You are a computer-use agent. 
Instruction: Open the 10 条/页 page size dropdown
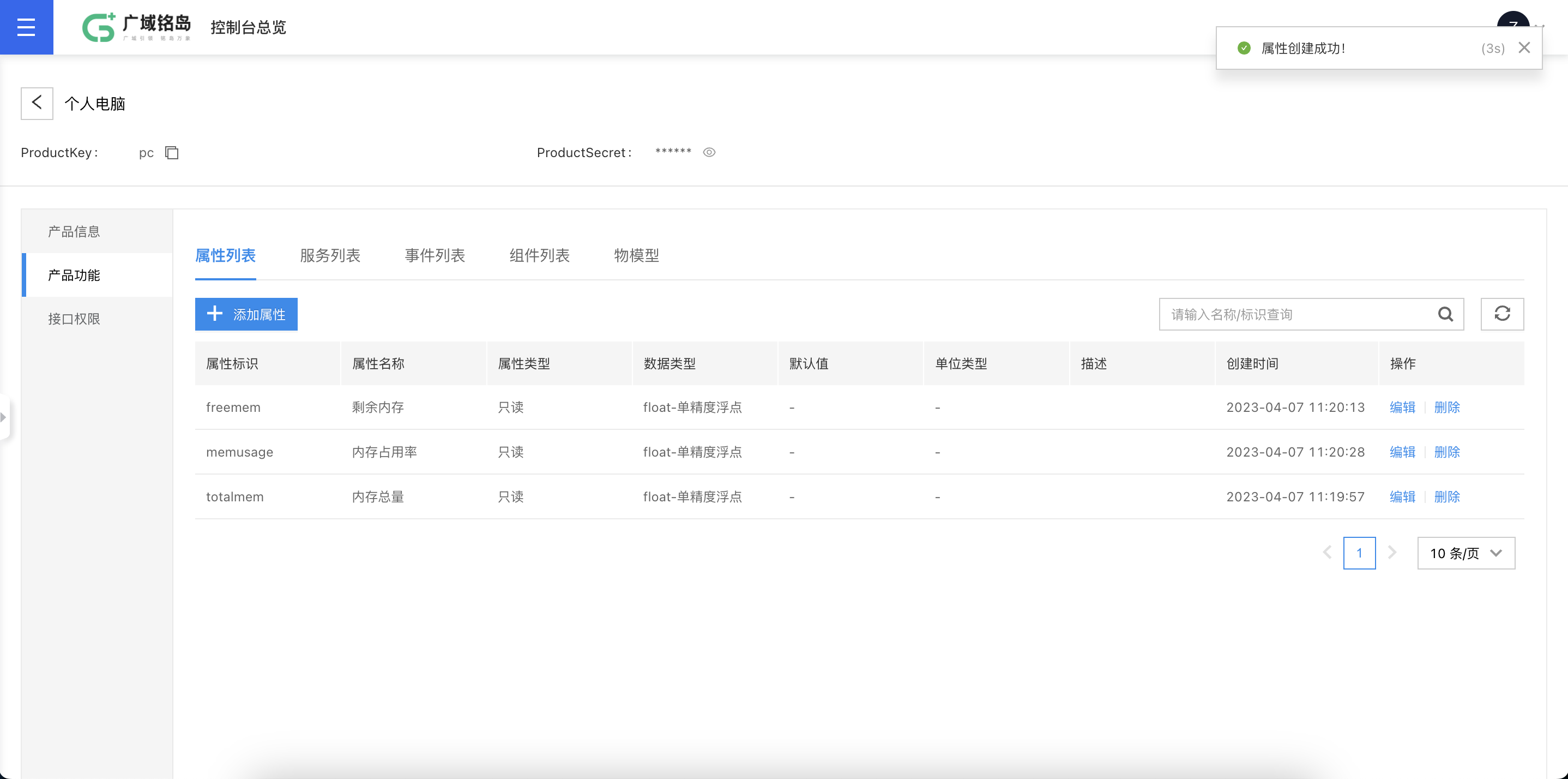1467,553
